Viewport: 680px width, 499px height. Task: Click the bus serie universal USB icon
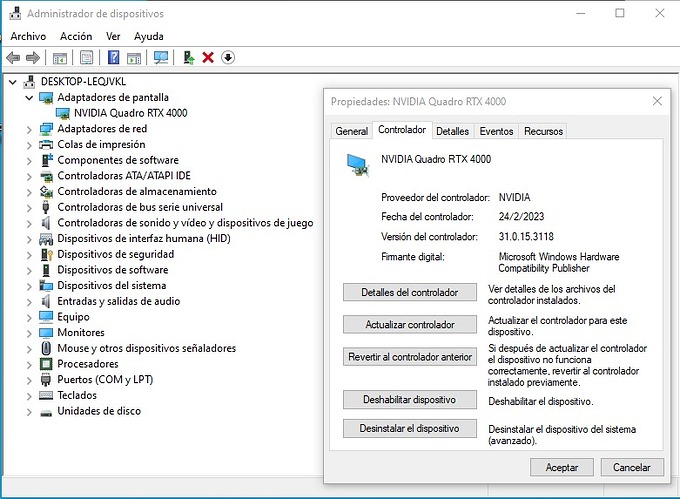click(x=46, y=207)
